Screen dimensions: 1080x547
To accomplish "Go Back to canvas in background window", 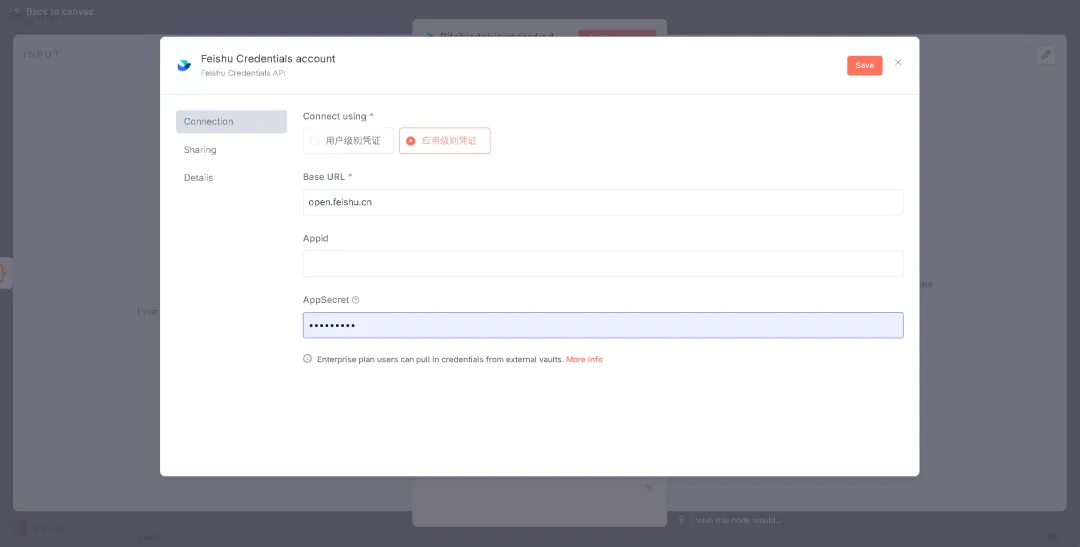I will (53, 12).
